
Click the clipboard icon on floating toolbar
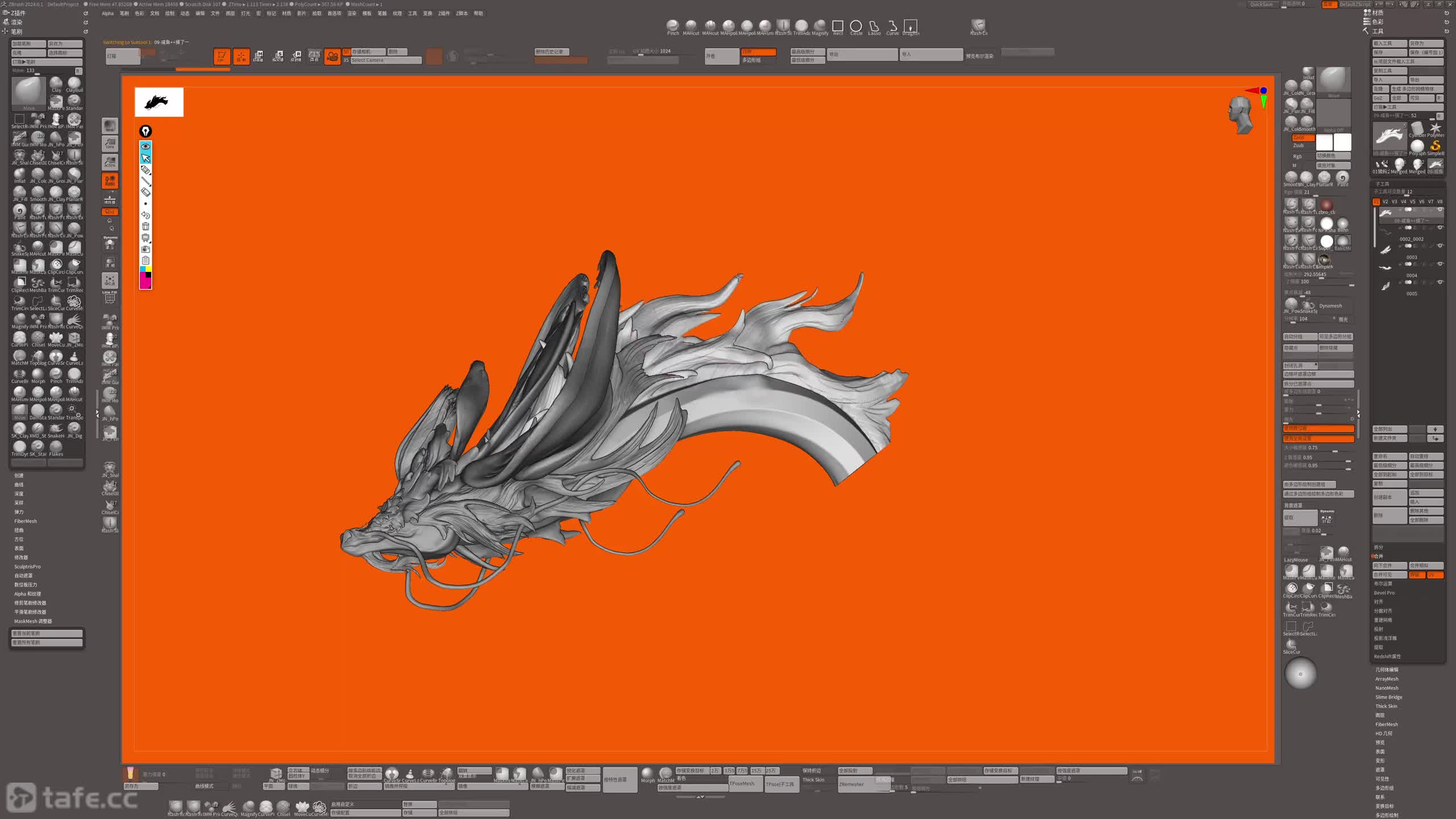(146, 260)
